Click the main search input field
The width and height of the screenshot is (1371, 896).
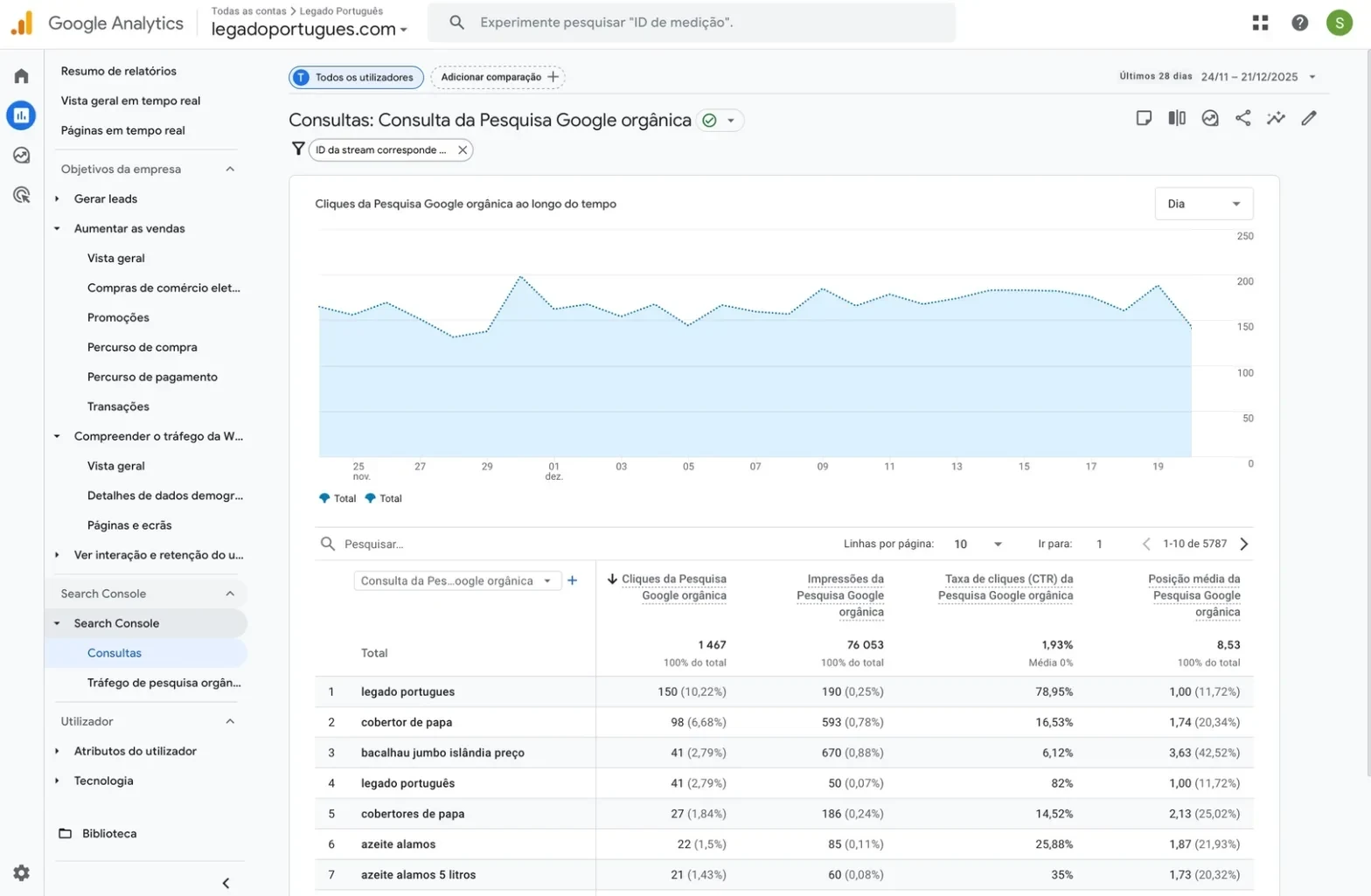691,23
